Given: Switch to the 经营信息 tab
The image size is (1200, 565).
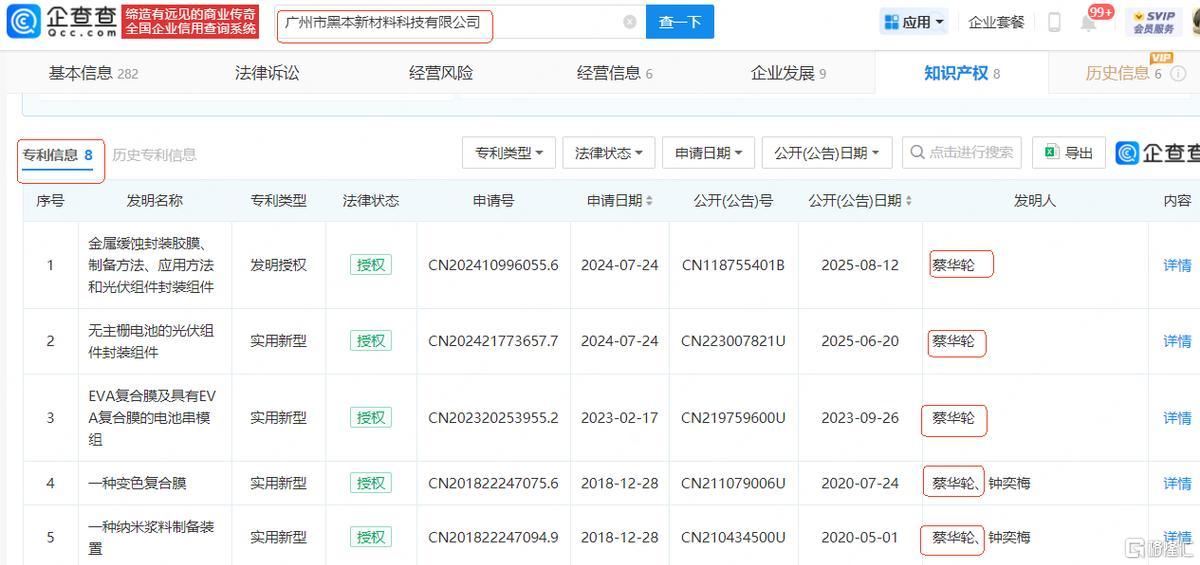Looking at the screenshot, I should click(614, 73).
